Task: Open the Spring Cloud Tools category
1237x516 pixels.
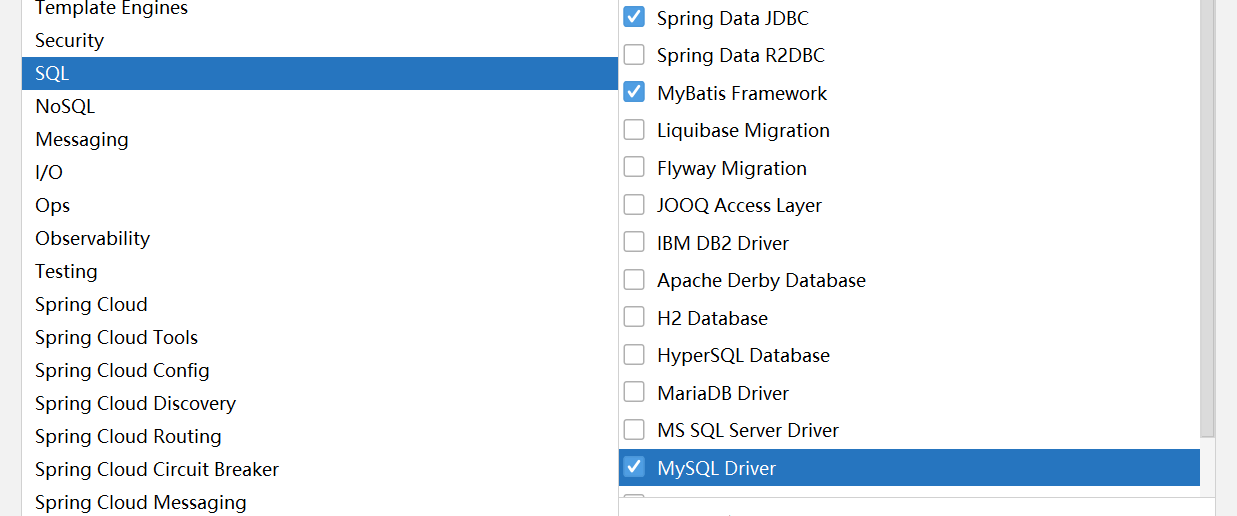Action: pos(320,338)
